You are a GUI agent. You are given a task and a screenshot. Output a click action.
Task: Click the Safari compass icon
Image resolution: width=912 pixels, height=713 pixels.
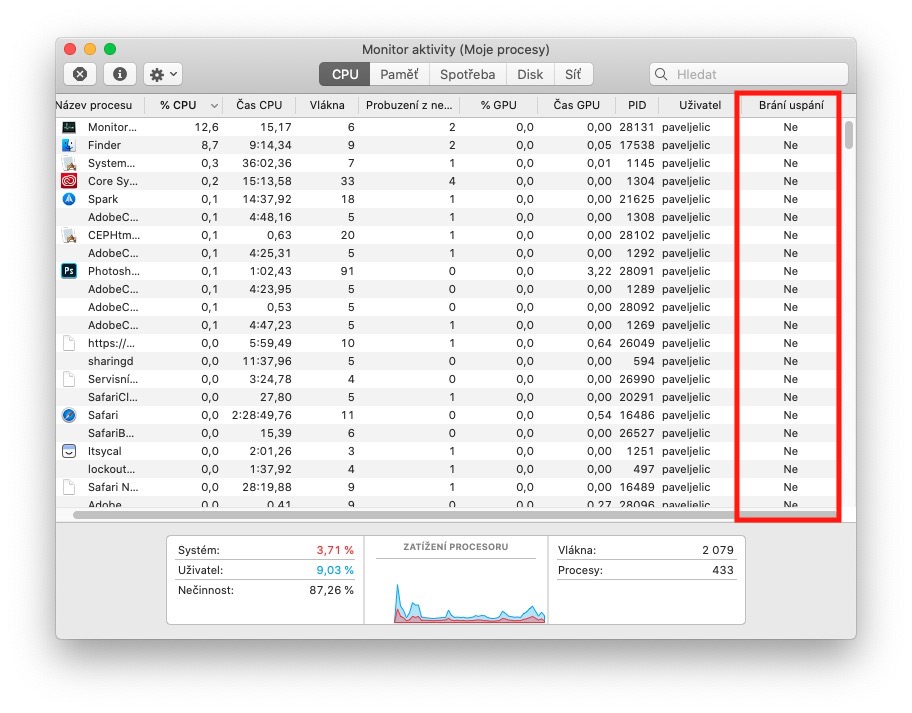point(69,415)
